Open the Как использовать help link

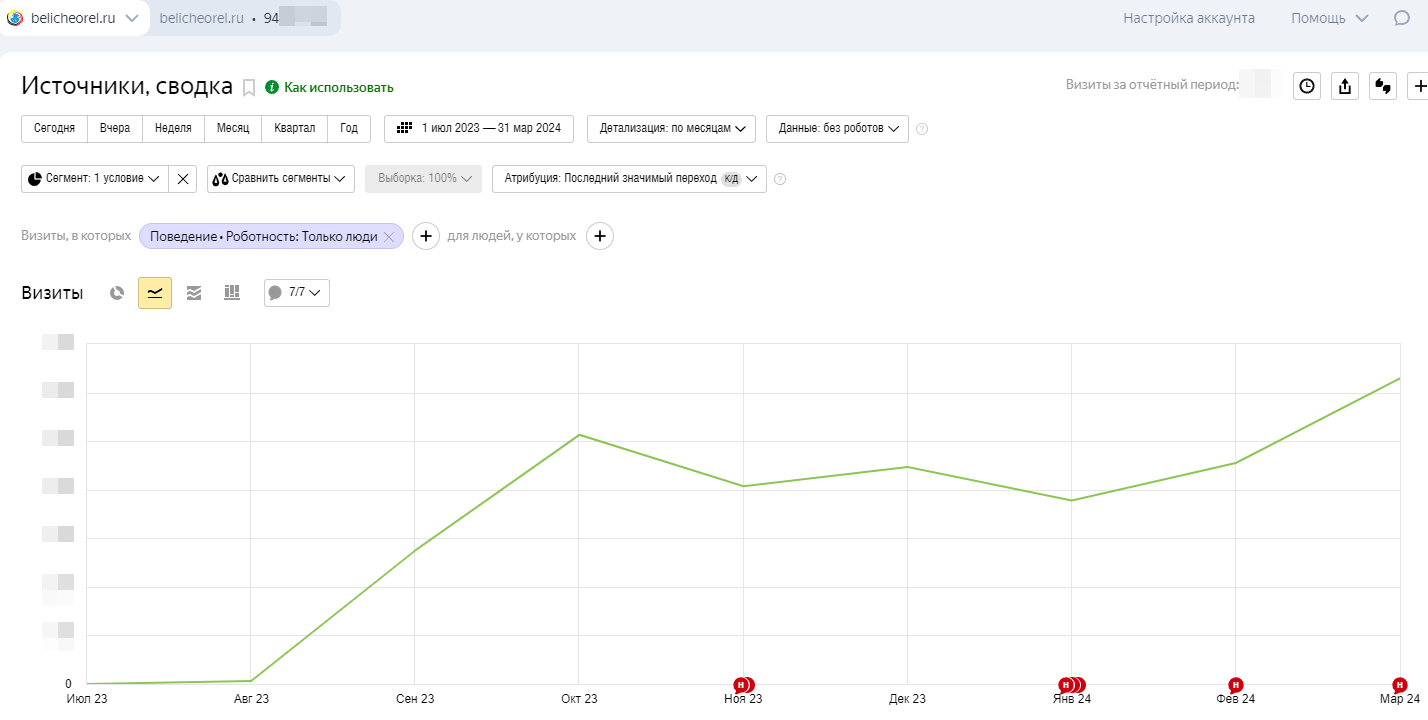tap(330, 88)
